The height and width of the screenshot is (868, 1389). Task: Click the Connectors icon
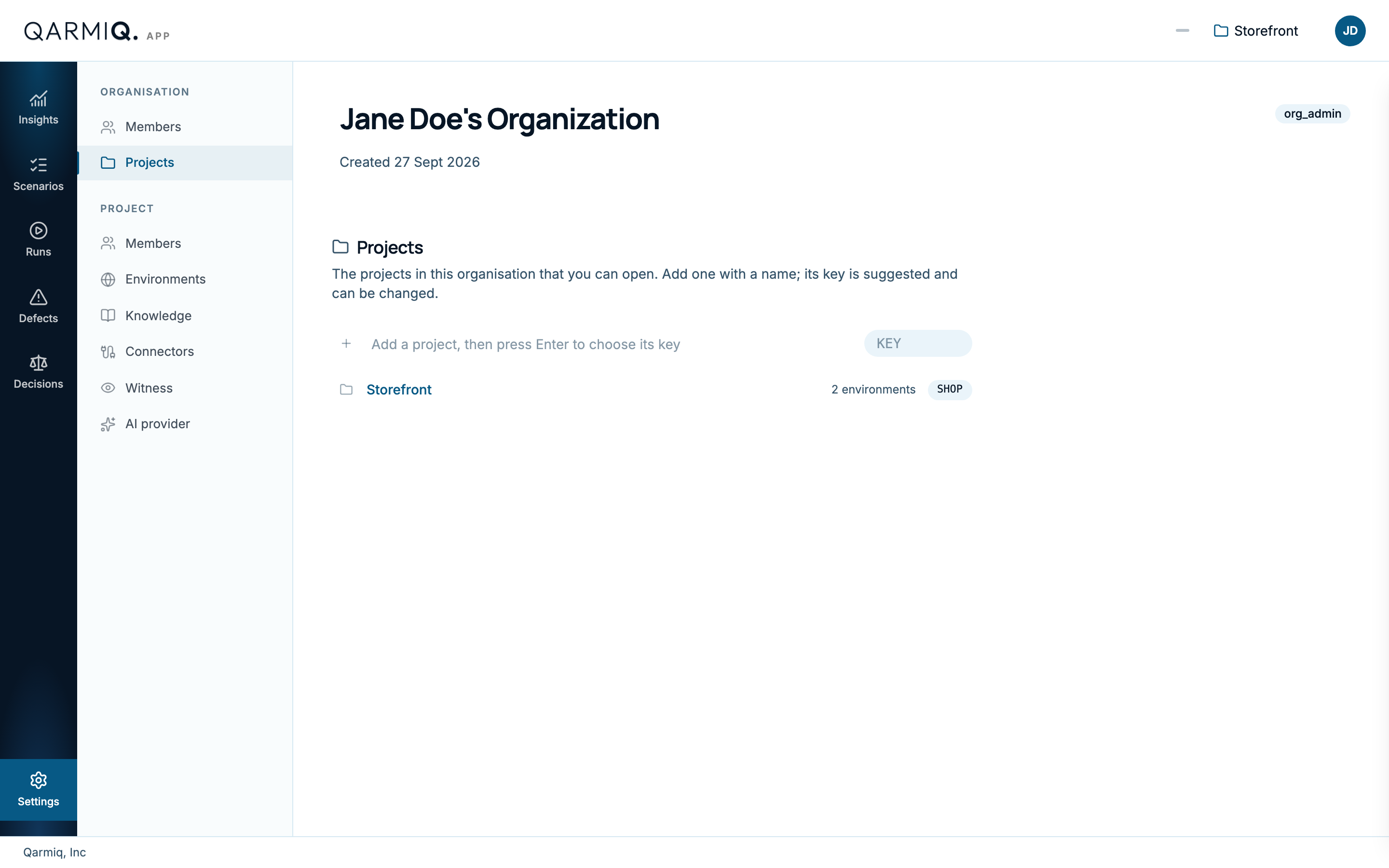pyautogui.click(x=108, y=352)
